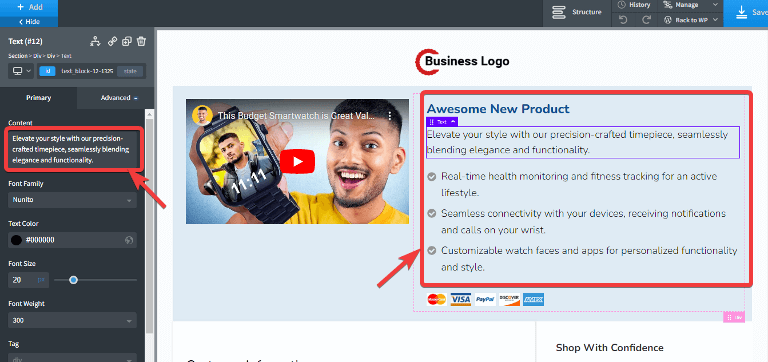Screen dimensions: 768x362
Task: Click the blue id selector badge
Action: 48,71
